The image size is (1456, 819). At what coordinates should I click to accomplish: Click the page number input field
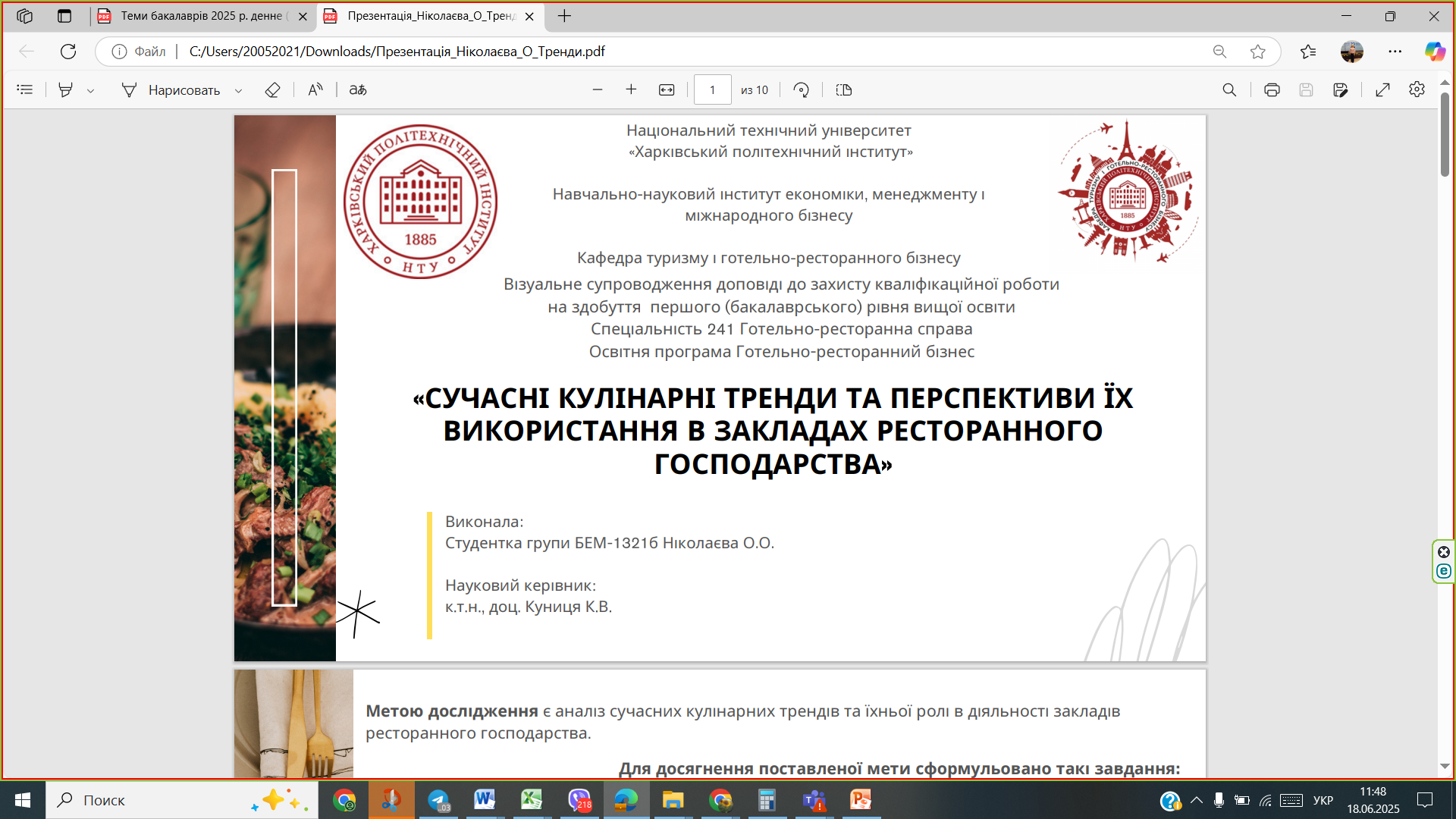[712, 89]
